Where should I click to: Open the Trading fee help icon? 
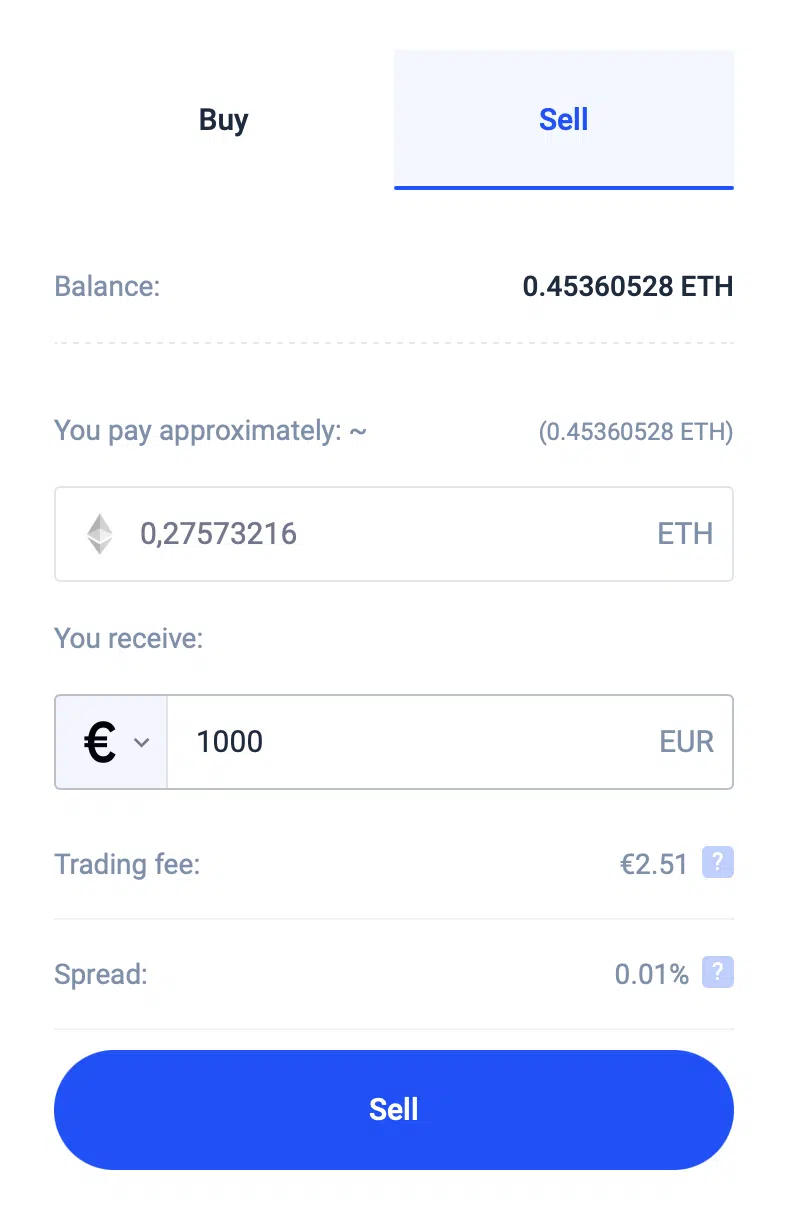[718, 862]
